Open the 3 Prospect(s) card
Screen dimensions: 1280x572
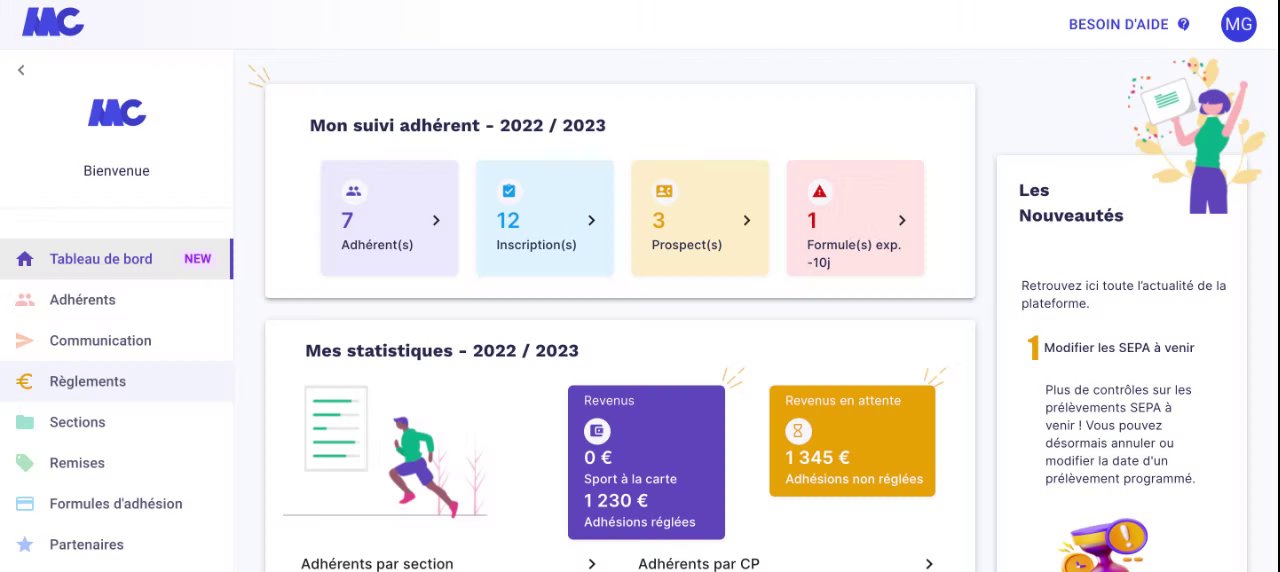coord(700,219)
